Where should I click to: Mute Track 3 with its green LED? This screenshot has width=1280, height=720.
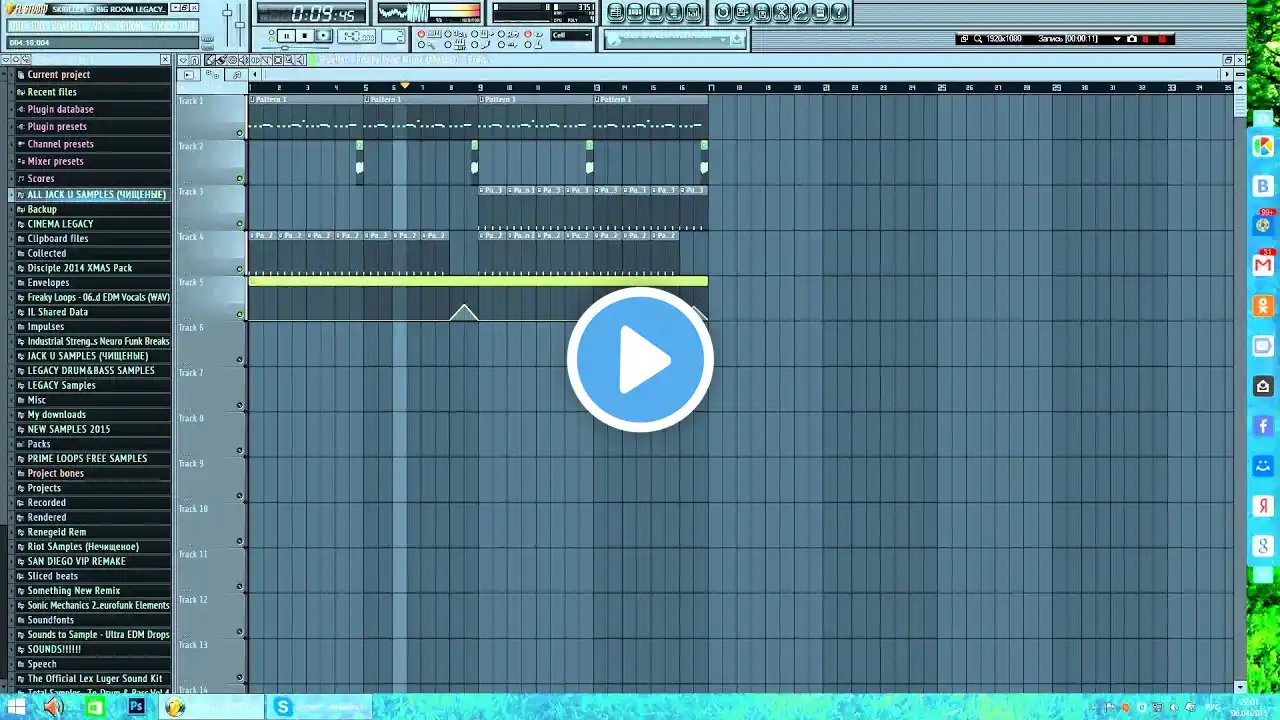(240, 224)
